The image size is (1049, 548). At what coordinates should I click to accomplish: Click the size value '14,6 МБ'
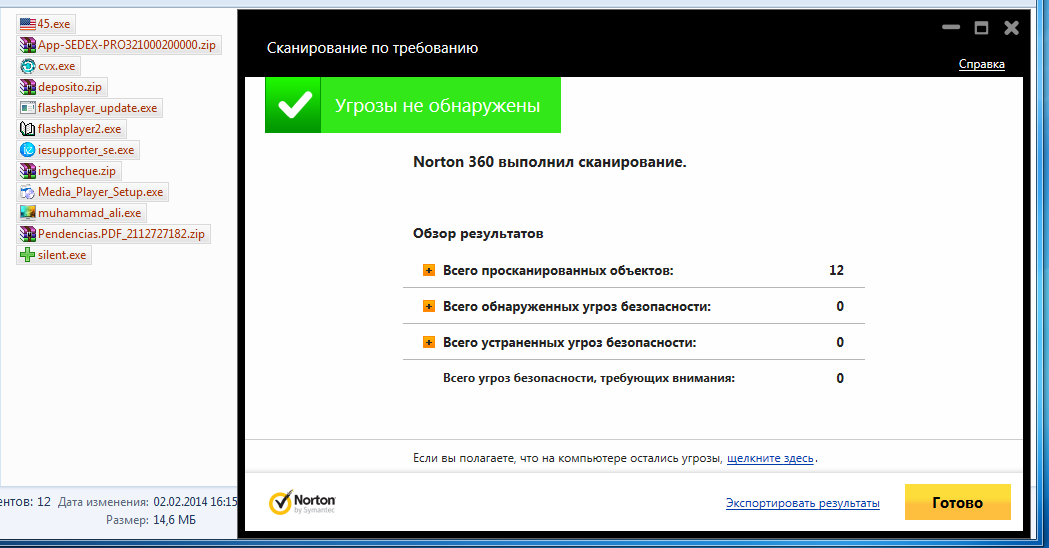coord(175,520)
